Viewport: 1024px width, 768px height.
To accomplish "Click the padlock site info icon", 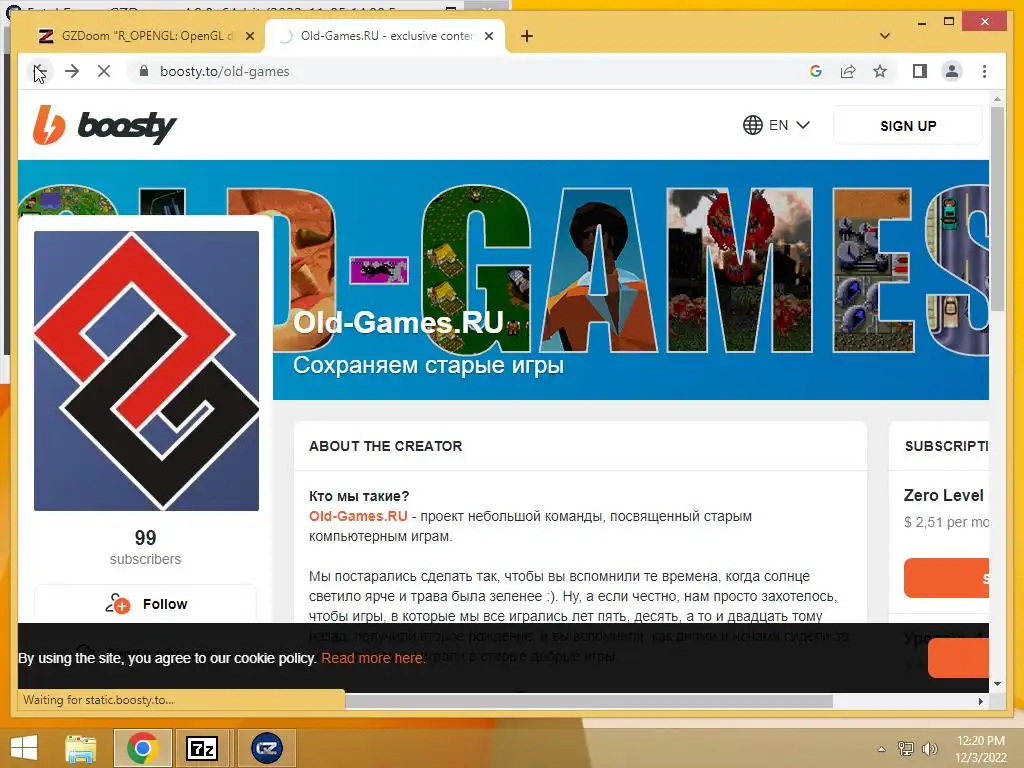I will coord(144,71).
